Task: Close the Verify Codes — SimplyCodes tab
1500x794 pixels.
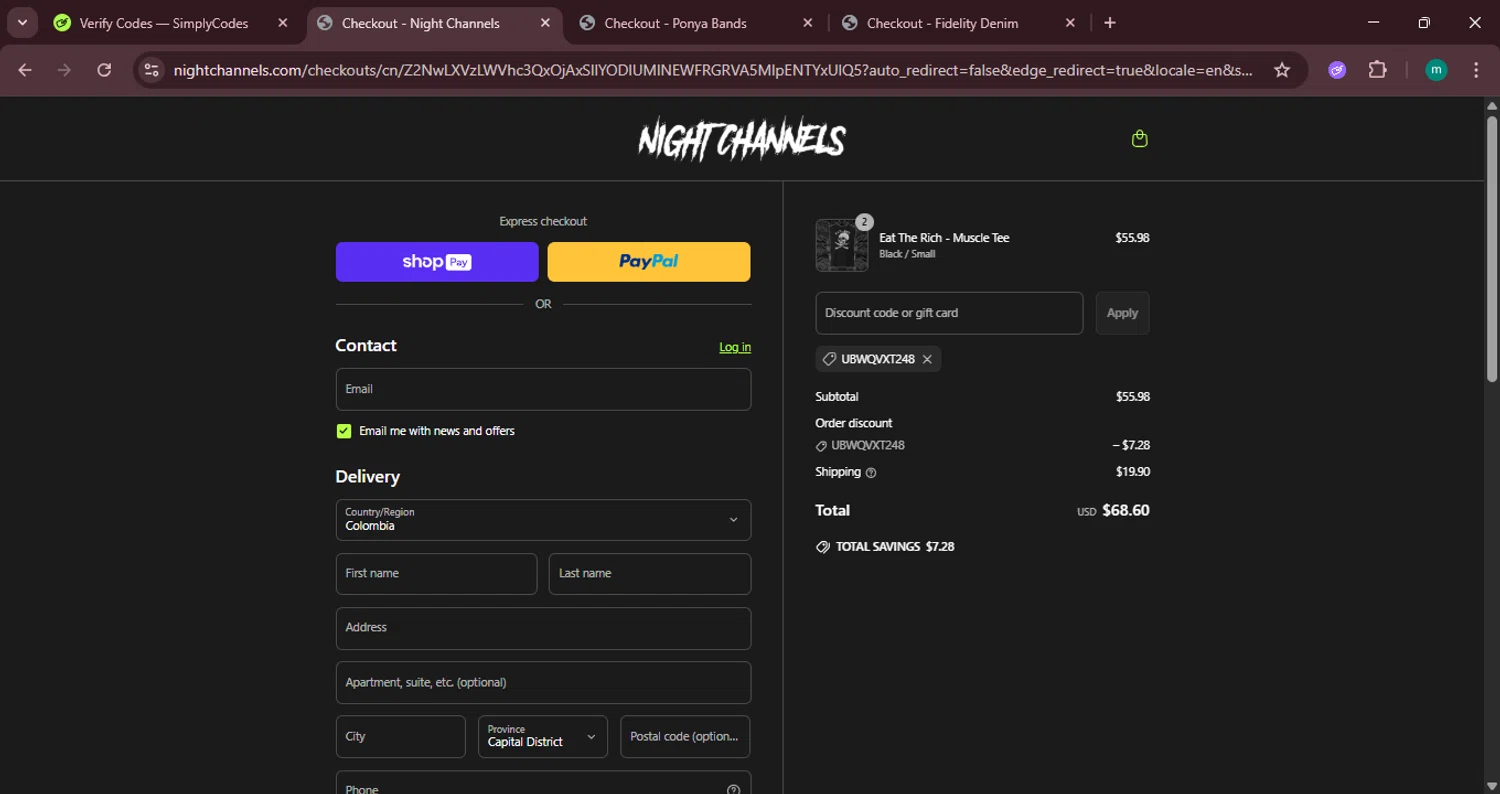Action: coord(283,23)
